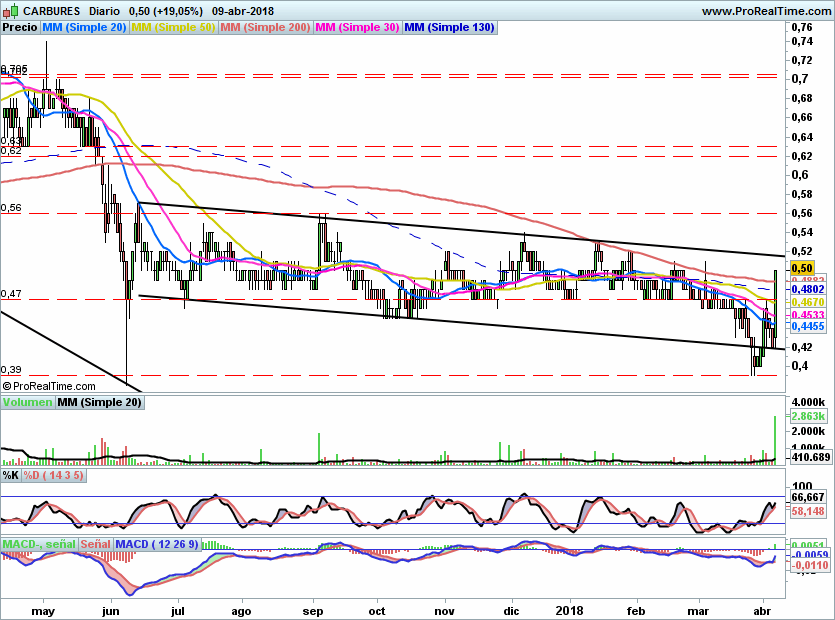
Task: Select the Precio indicator label
Action: [20, 28]
